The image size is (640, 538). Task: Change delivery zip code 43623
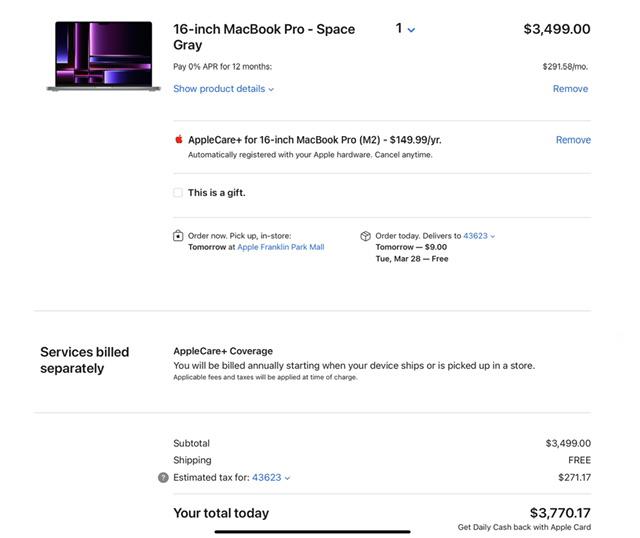click(479, 236)
